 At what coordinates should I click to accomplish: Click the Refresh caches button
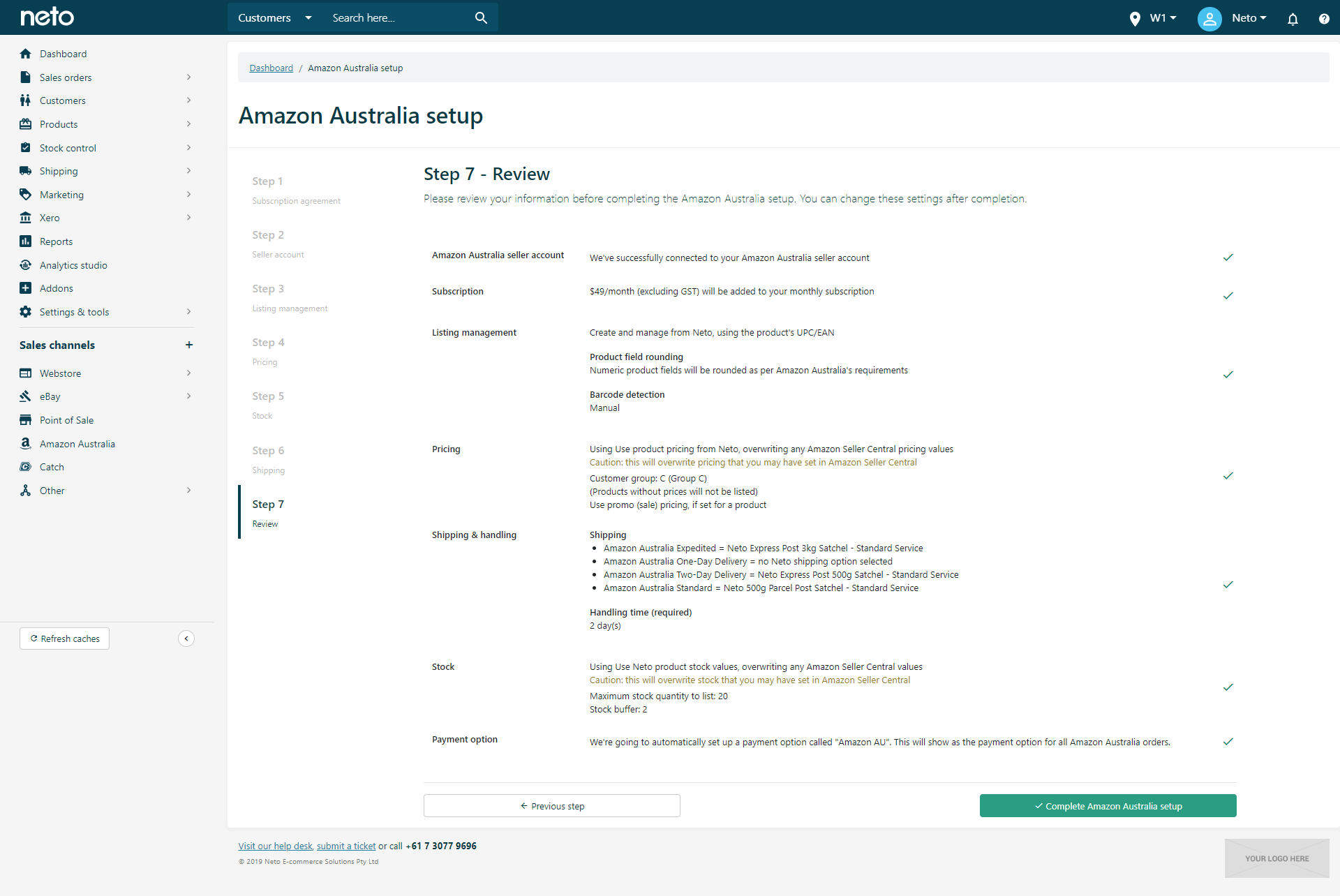tap(64, 639)
